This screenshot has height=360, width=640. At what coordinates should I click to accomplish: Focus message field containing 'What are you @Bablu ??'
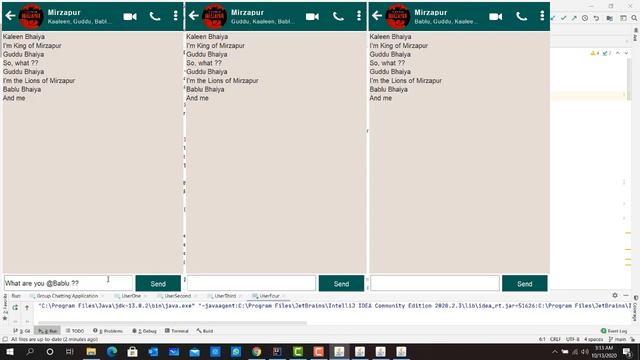(x=68, y=283)
